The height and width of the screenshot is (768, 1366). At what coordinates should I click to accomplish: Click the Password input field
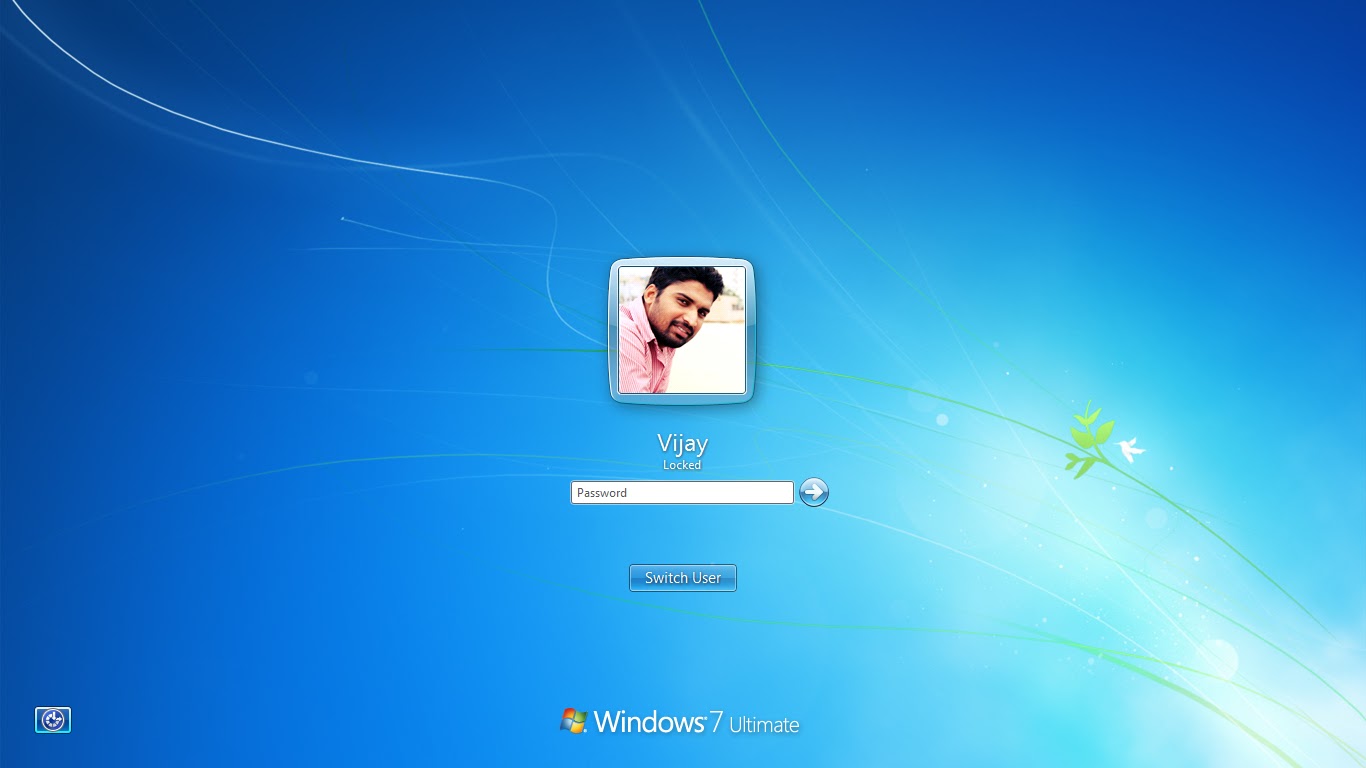click(x=682, y=492)
